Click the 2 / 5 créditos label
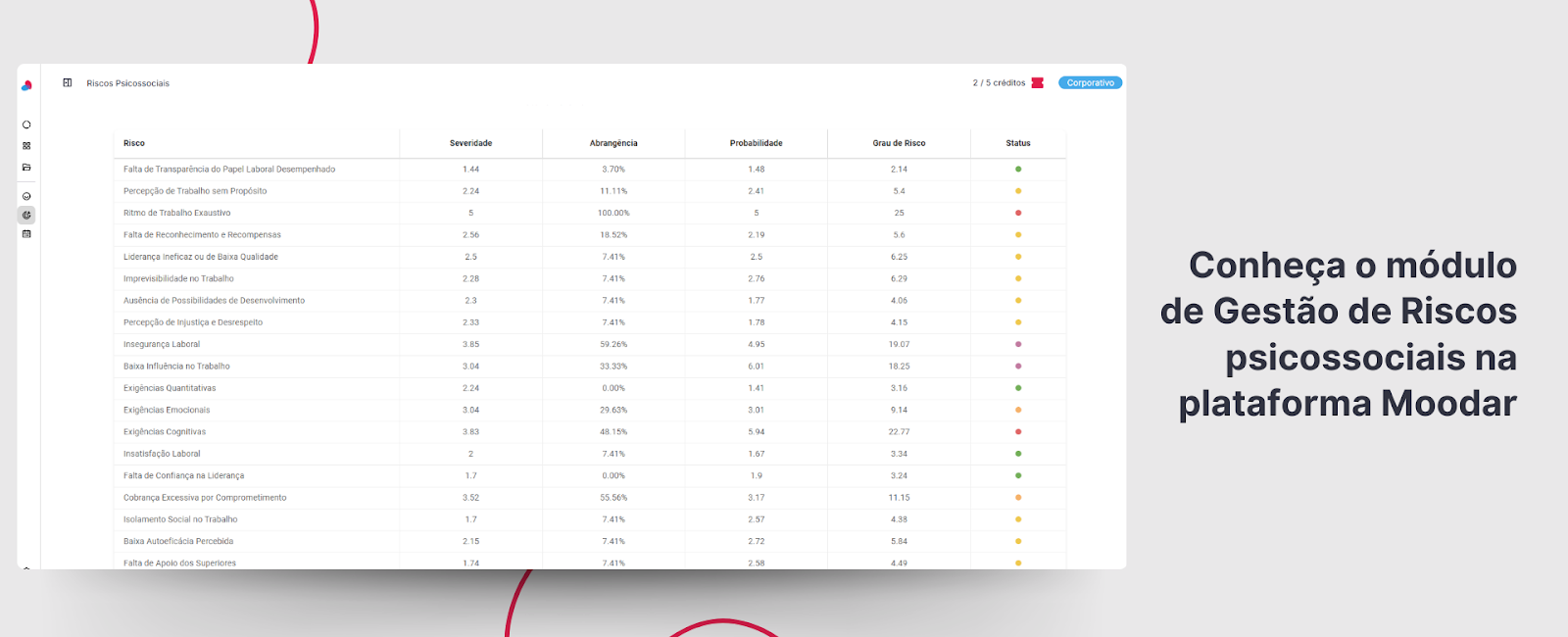 click(x=999, y=83)
